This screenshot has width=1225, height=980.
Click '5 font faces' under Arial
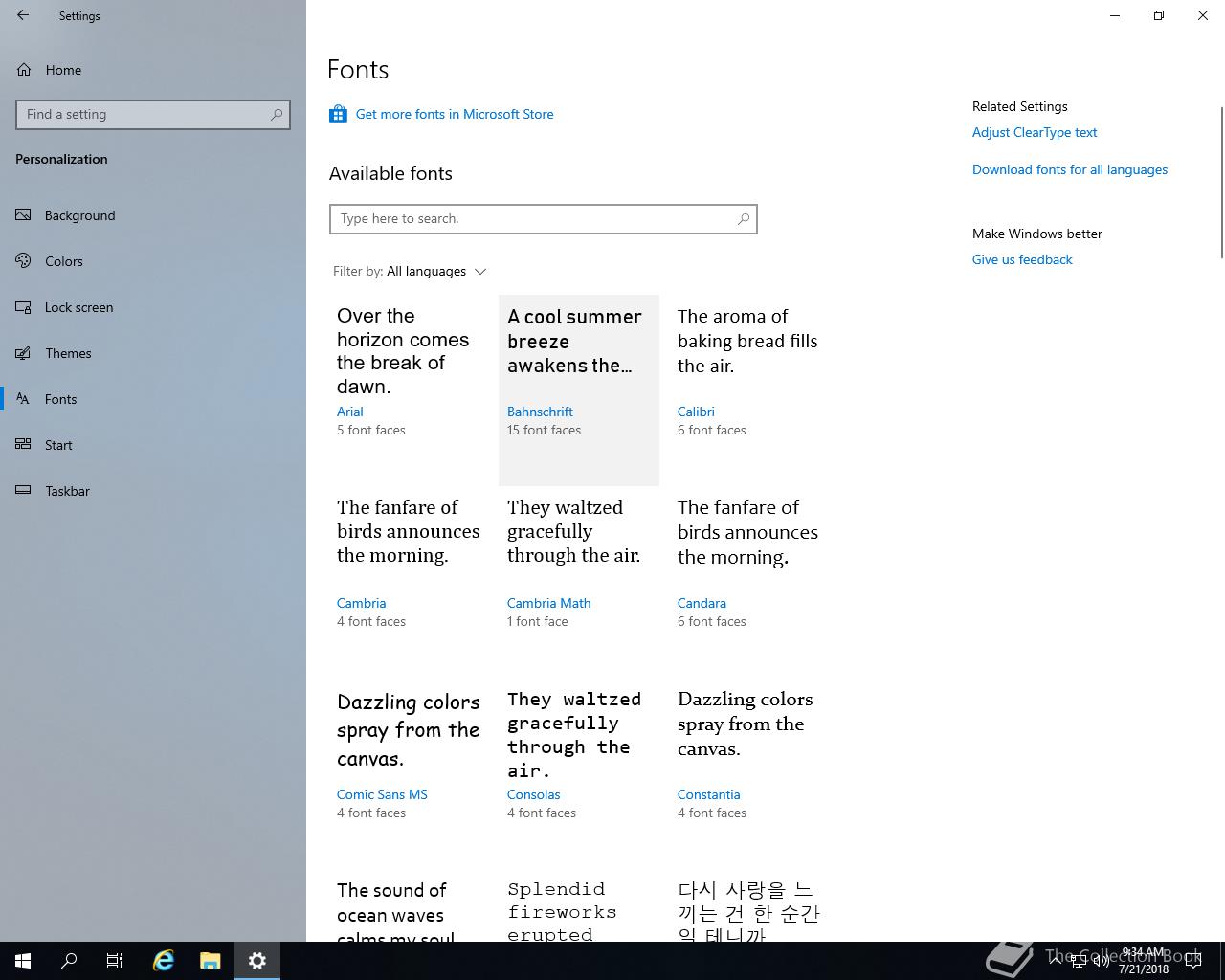(371, 431)
